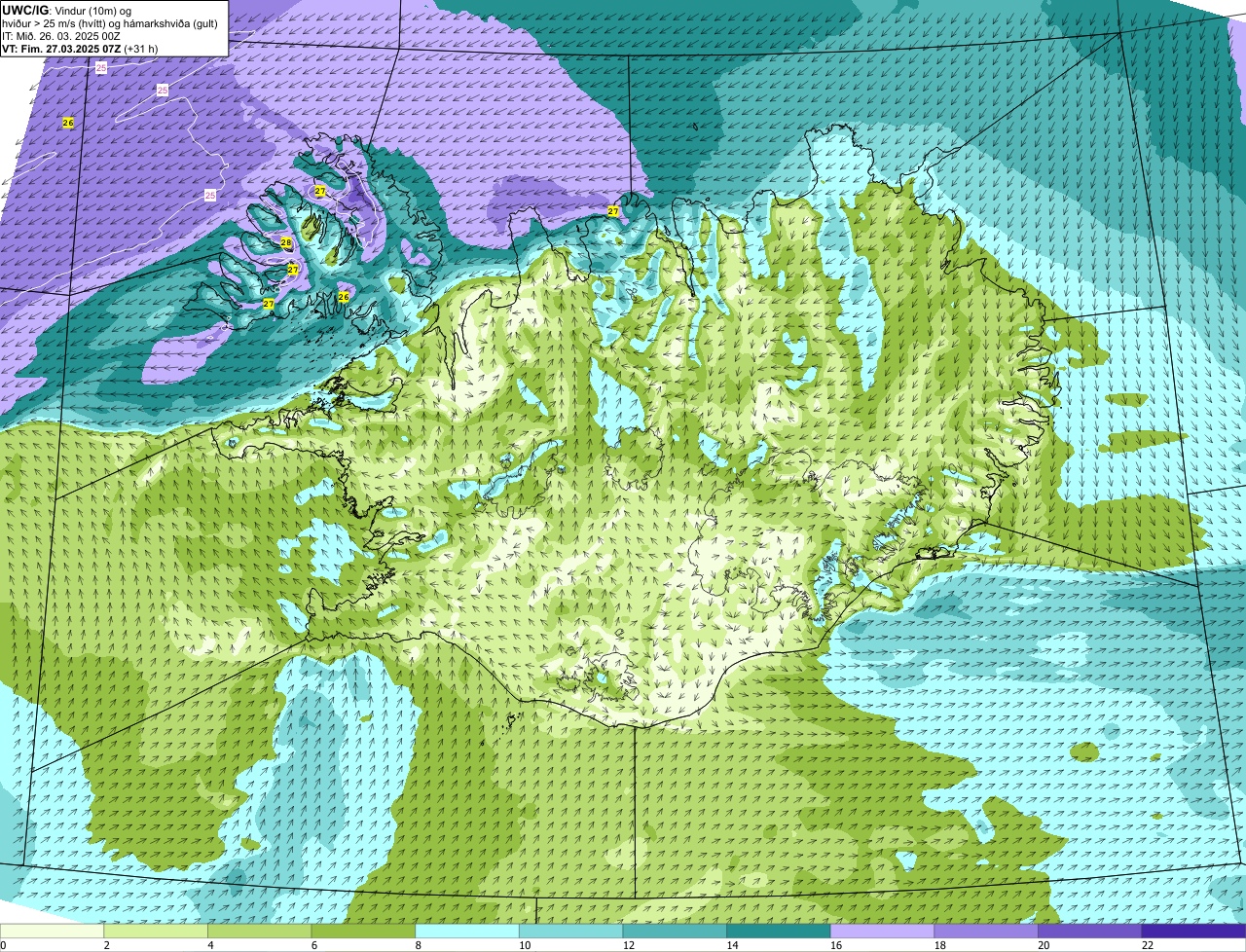This screenshot has width=1246, height=952.
Task: Click the southernmost yellow '27' Westfjords marker
Action: point(269,304)
